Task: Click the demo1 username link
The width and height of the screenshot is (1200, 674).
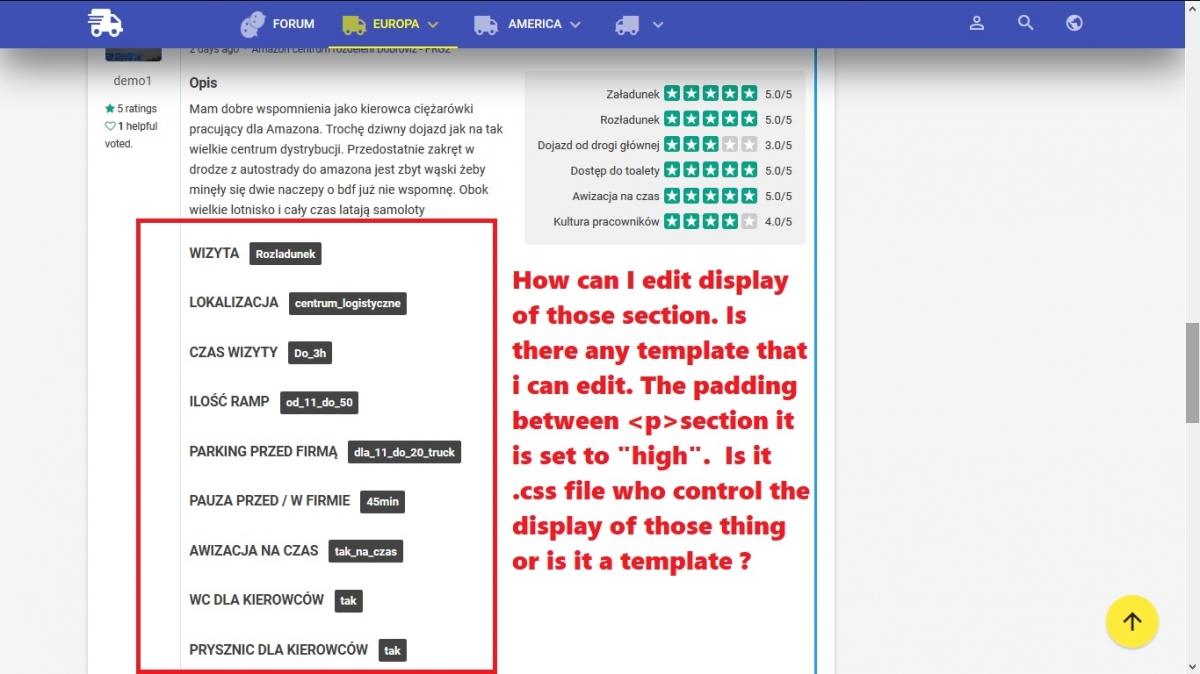Action: point(132,81)
